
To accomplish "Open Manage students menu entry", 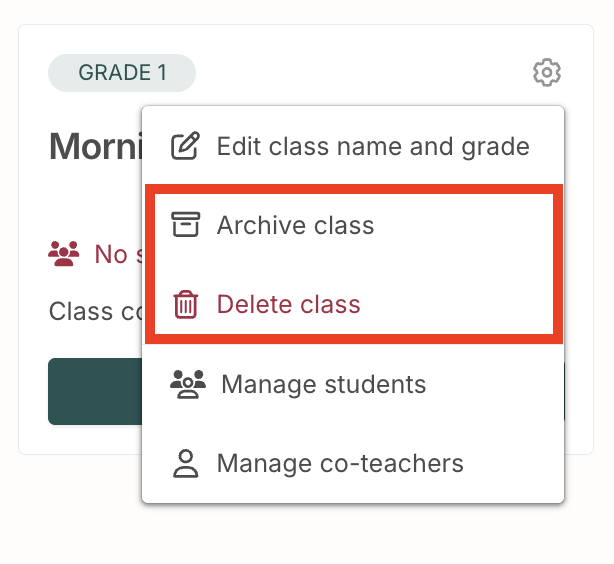I will pos(353,384).
